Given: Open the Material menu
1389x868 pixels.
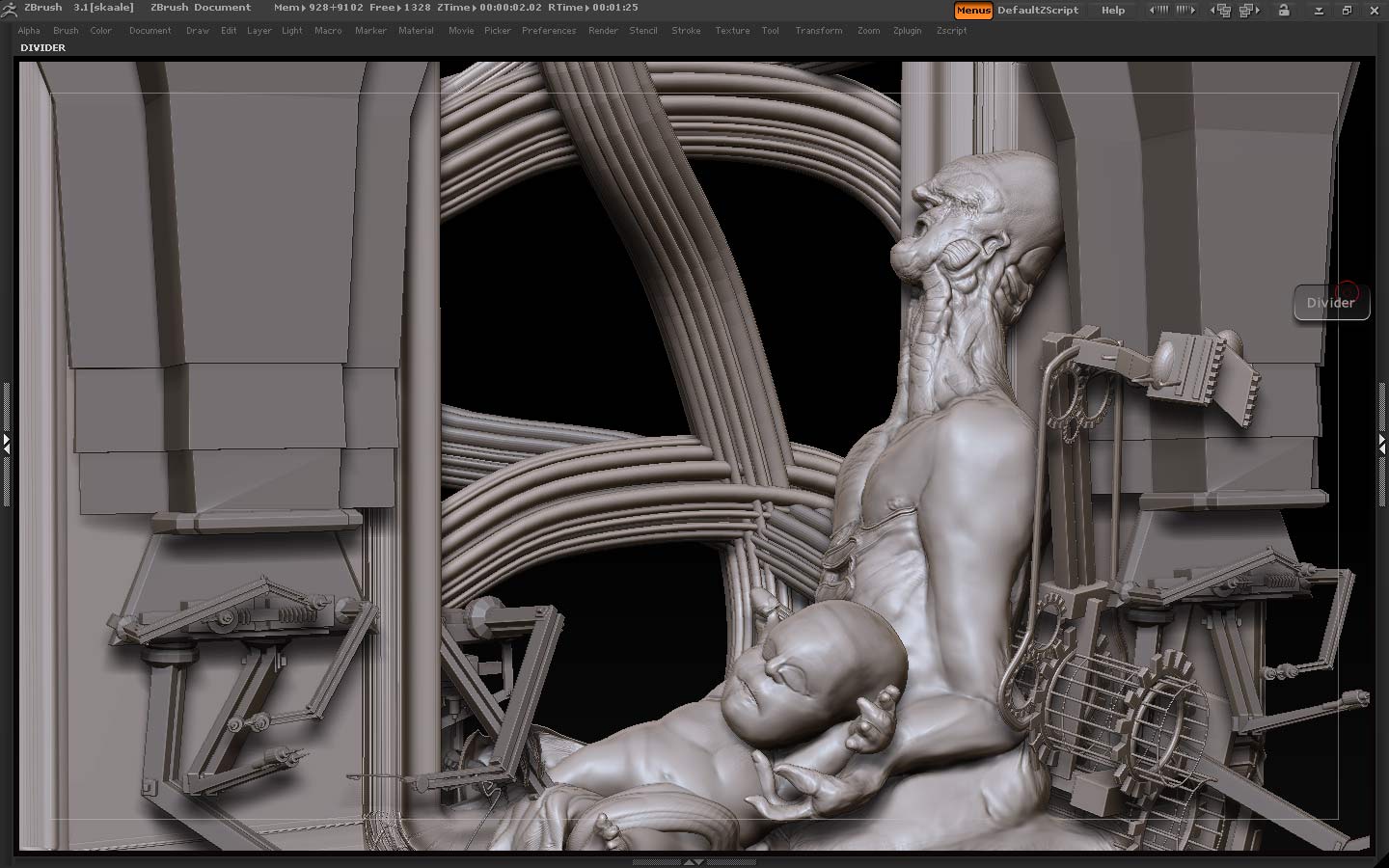Looking at the screenshot, I should [416, 31].
